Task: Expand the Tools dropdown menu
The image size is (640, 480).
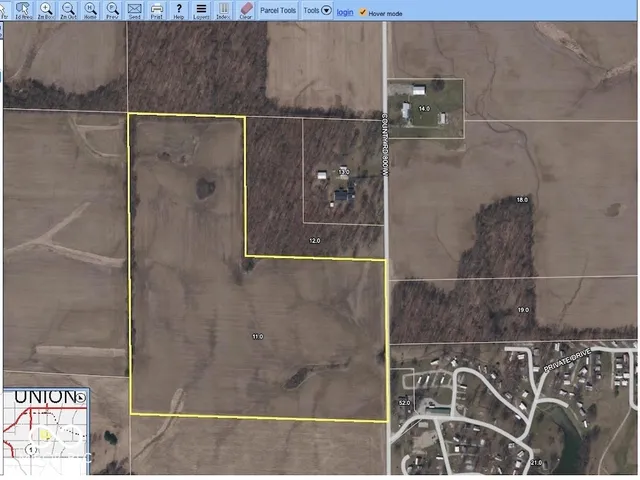Action: pos(318,11)
